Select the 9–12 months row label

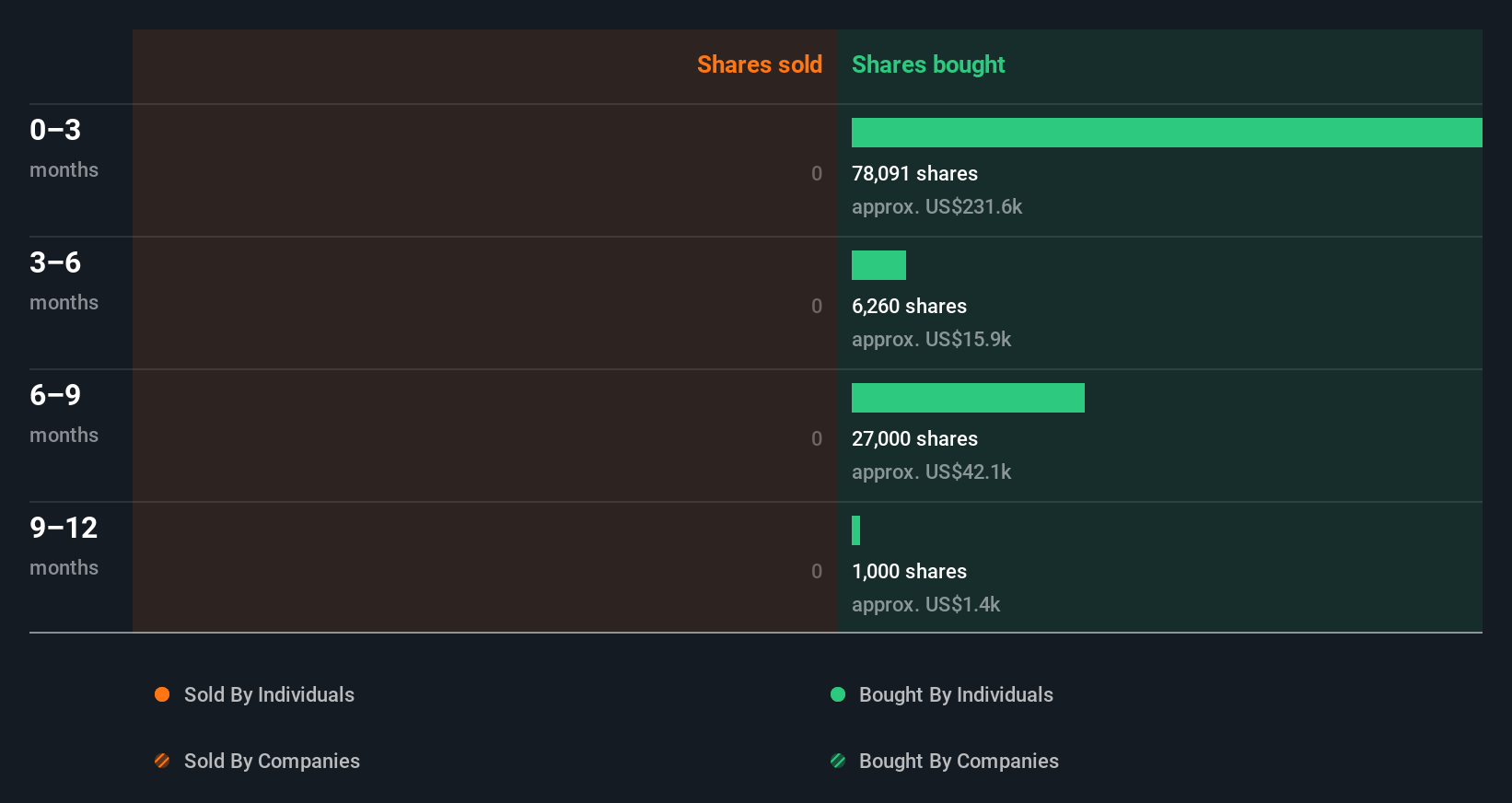64,545
